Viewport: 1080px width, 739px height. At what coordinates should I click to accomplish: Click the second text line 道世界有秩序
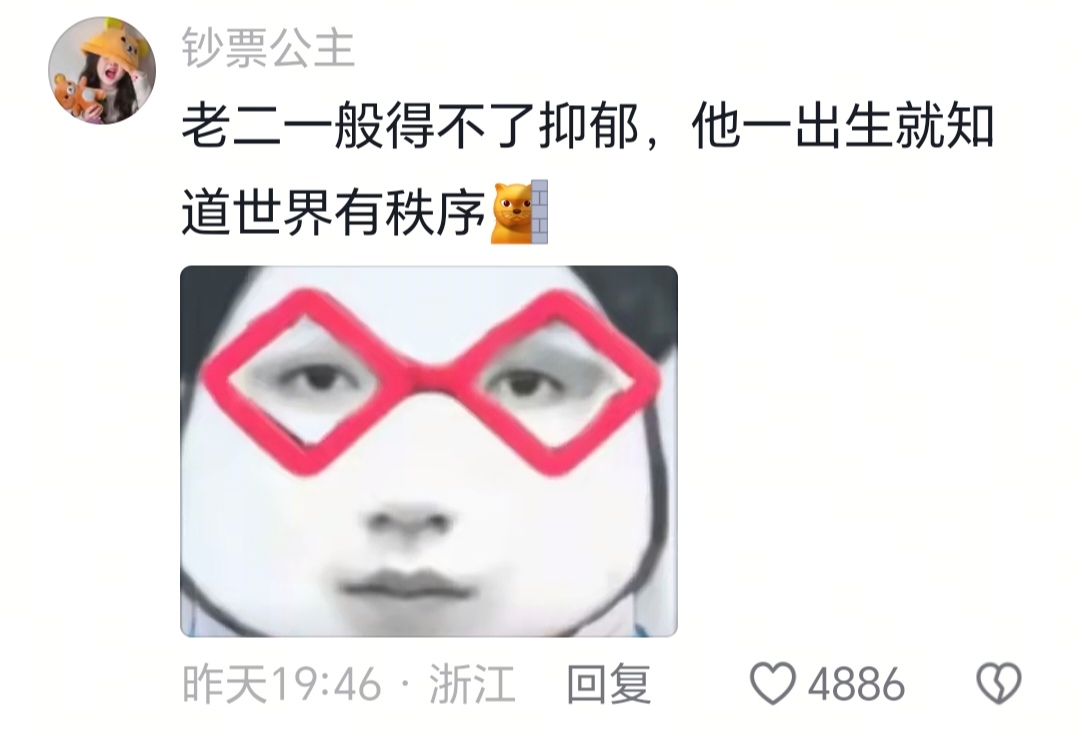(x=334, y=213)
